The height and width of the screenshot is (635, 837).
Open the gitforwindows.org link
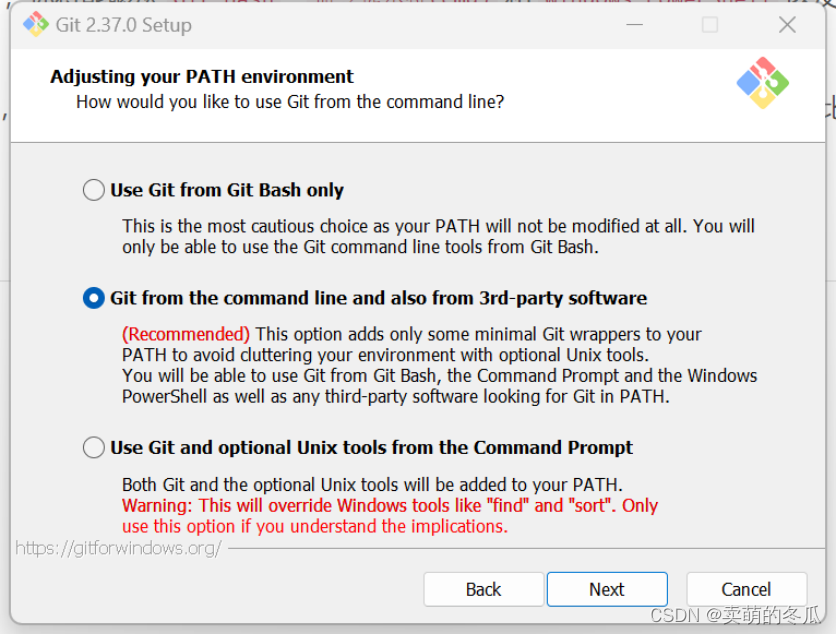coord(118,548)
